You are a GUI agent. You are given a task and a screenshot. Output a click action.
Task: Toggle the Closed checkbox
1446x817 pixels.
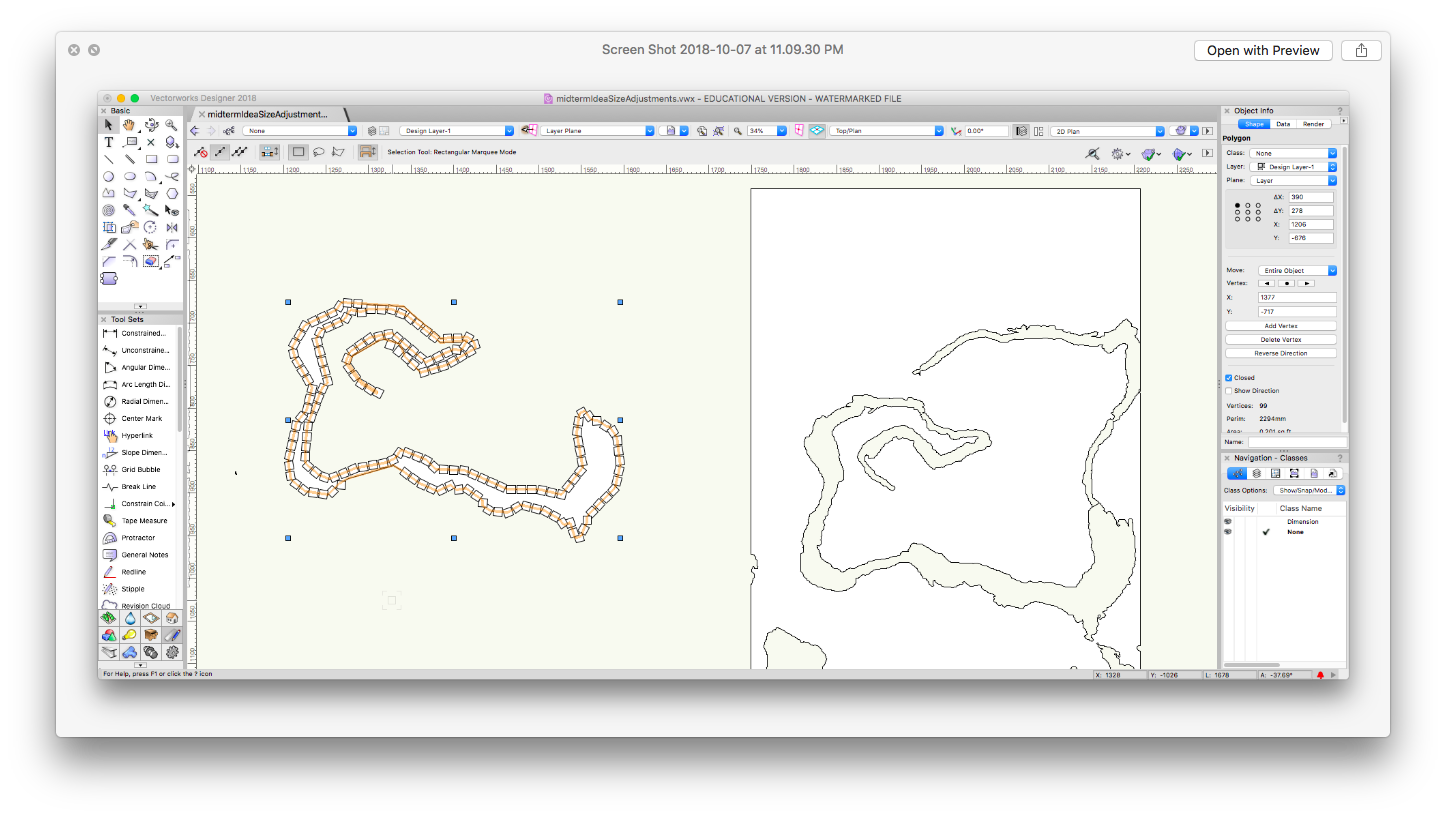coord(1228,378)
